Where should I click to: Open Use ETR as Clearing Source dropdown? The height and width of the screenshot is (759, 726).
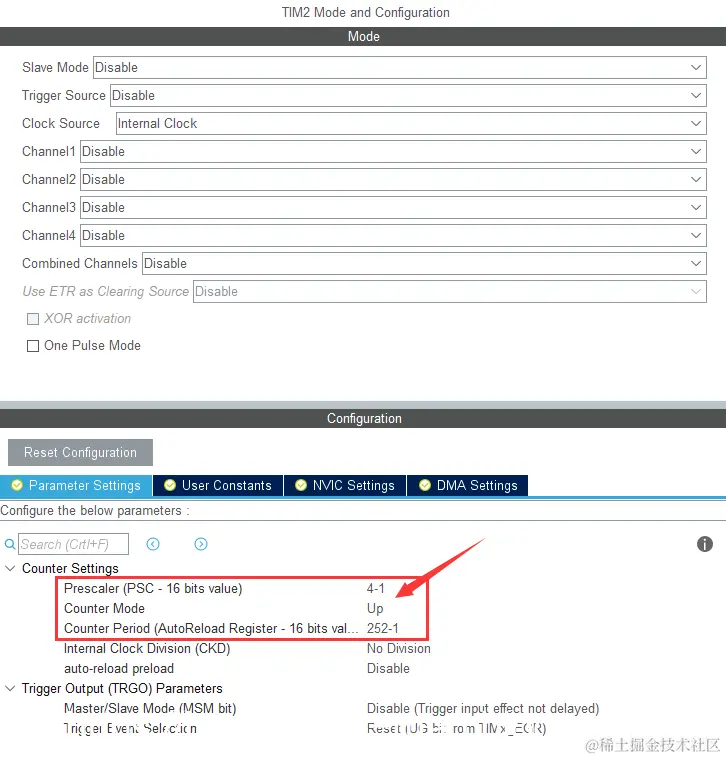point(450,292)
